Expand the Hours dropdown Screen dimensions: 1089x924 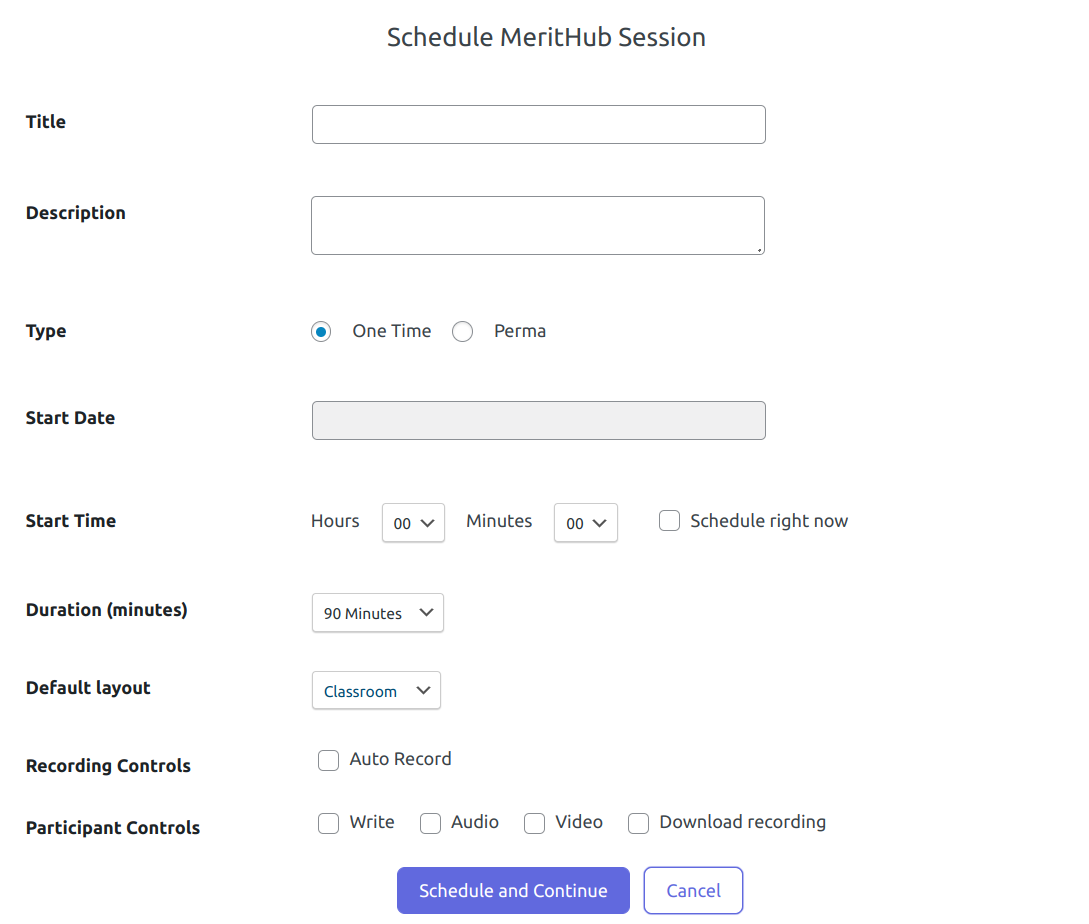click(x=413, y=523)
